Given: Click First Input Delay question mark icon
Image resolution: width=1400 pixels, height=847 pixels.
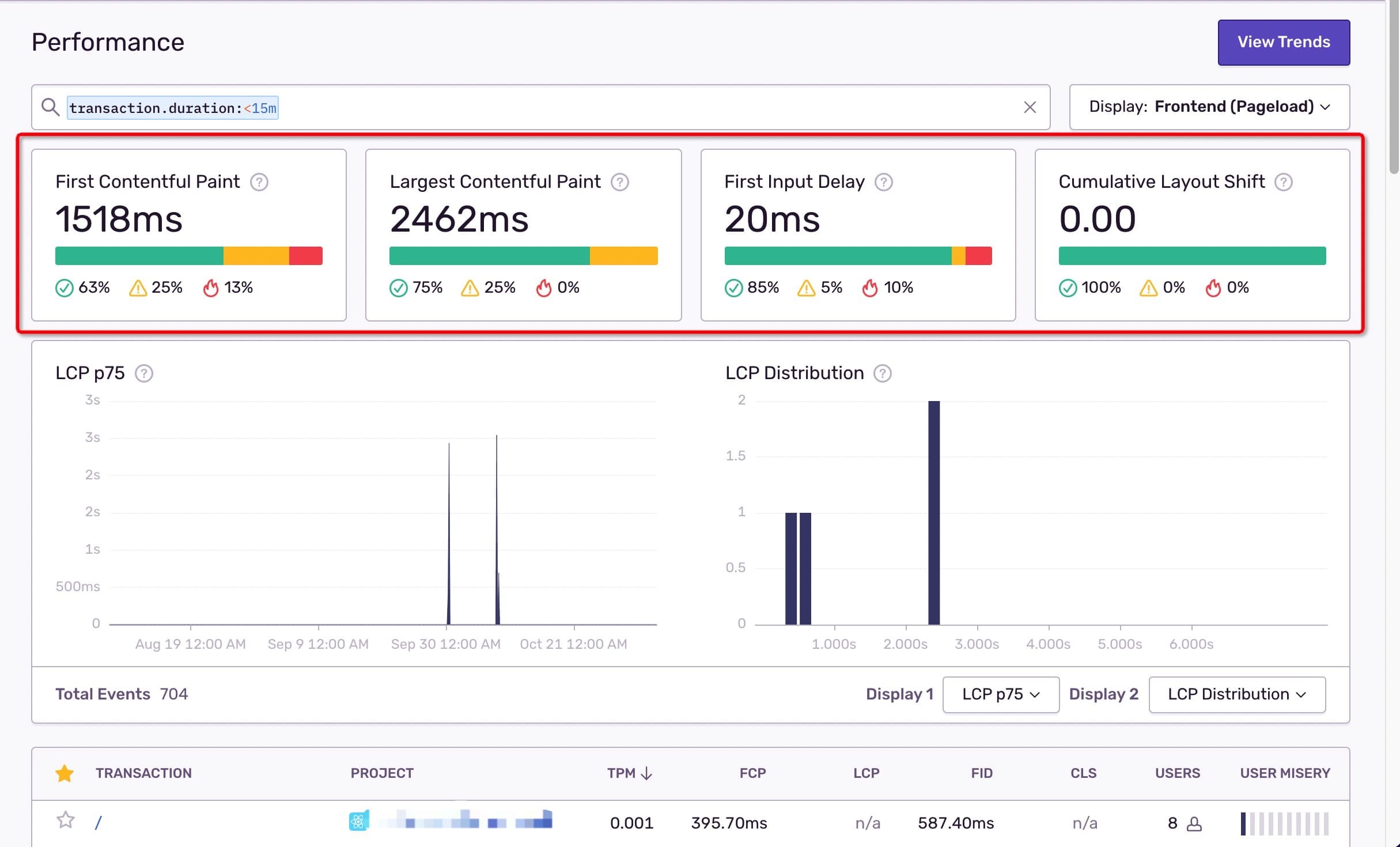Looking at the screenshot, I should click(883, 182).
